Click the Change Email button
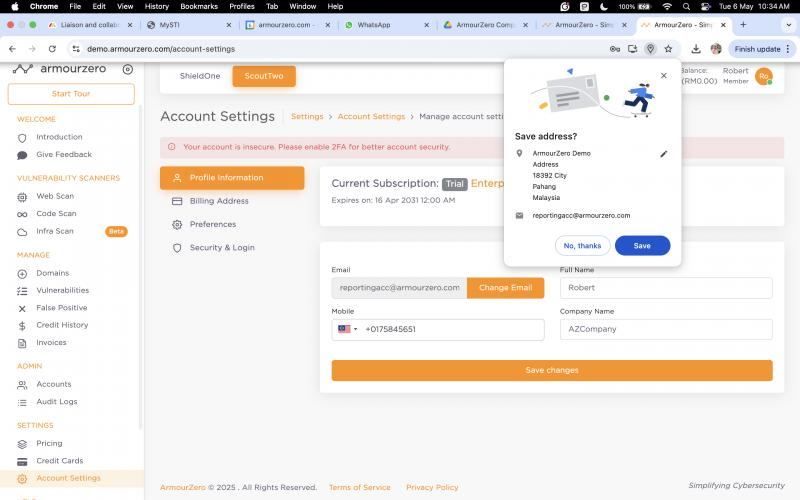Image resolution: width=800 pixels, height=500 pixels. [x=505, y=288]
